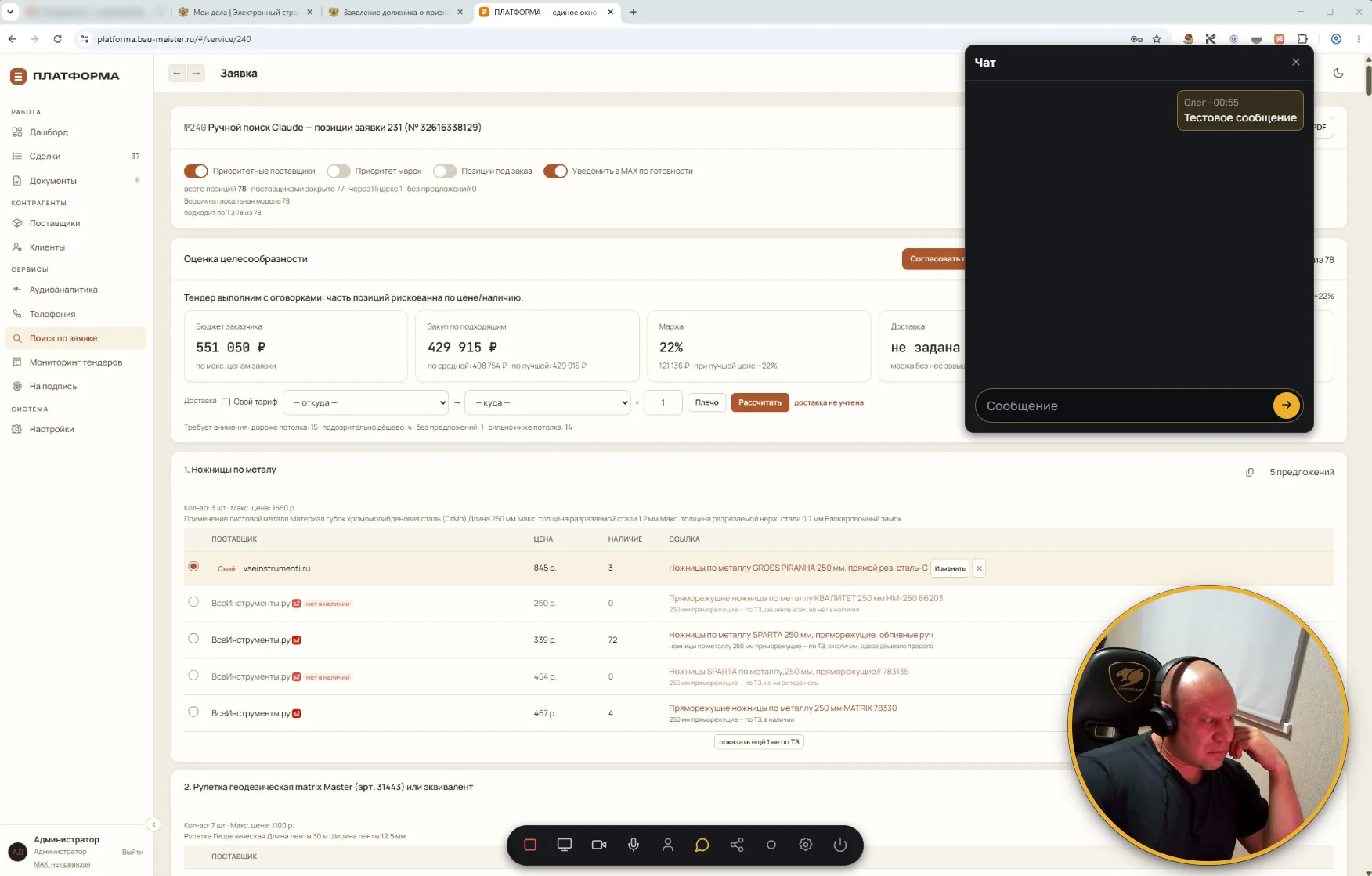The image size is (1372, 876).
Task: Open the откуда dropdown
Action: (366, 402)
